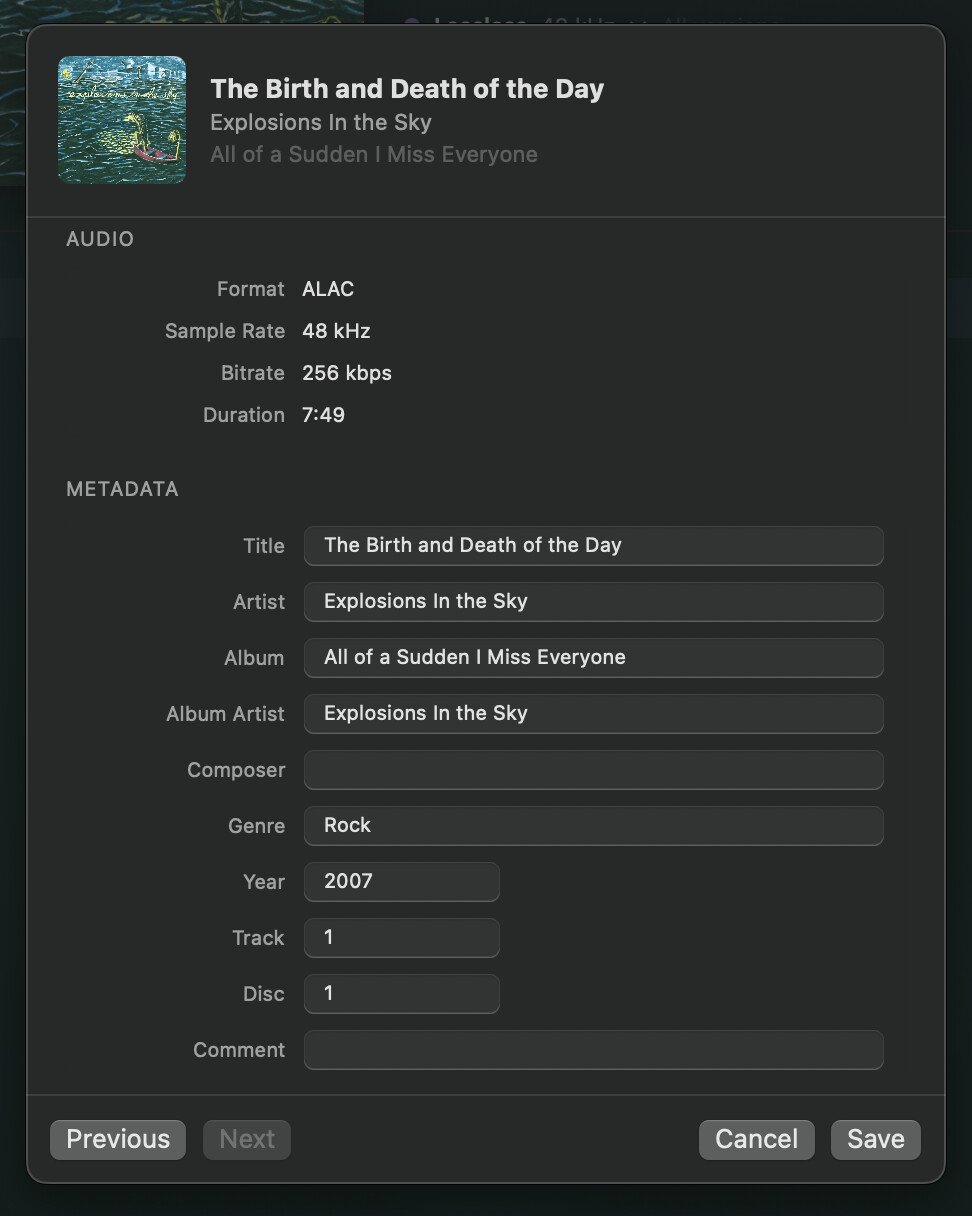
Task: Click the duration value 7:49
Action: pyautogui.click(x=323, y=415)
